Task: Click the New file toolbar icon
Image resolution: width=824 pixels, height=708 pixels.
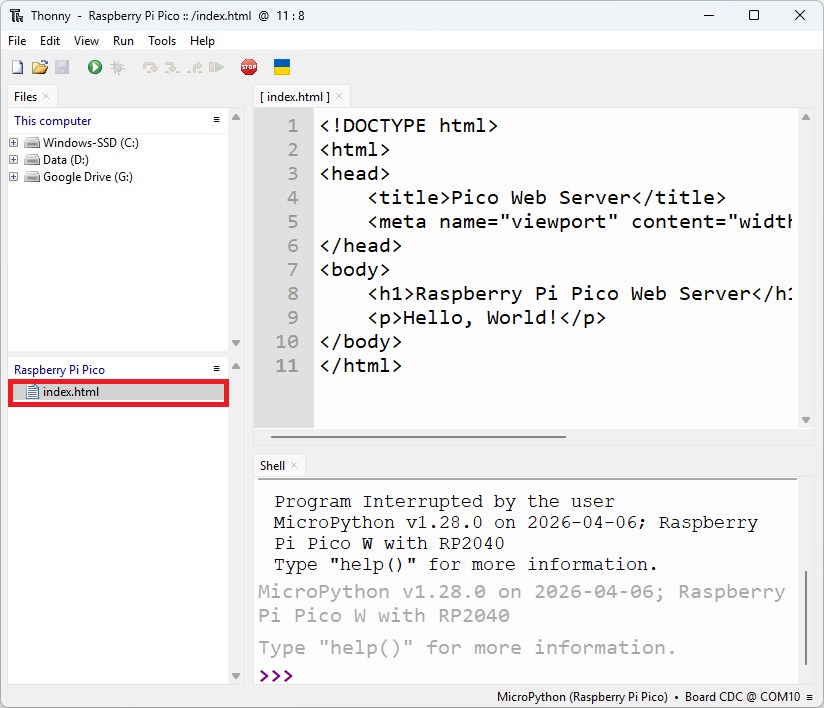Action: pos(17,67)
